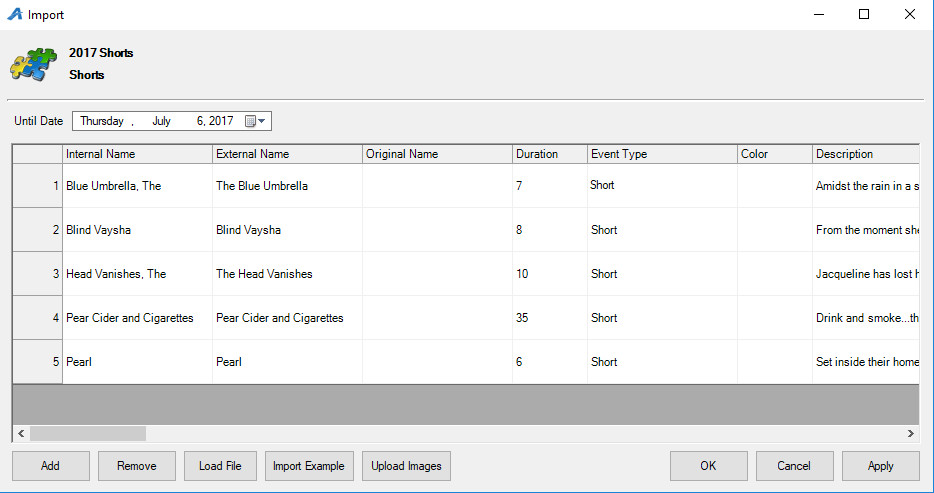Close the Import window

910,14
